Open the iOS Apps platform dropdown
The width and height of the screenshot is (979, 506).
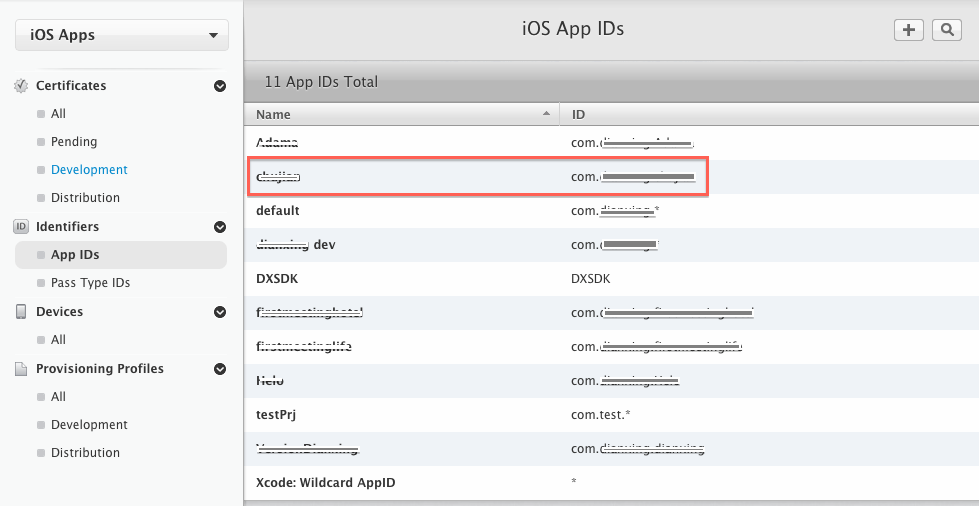point(122,35)
